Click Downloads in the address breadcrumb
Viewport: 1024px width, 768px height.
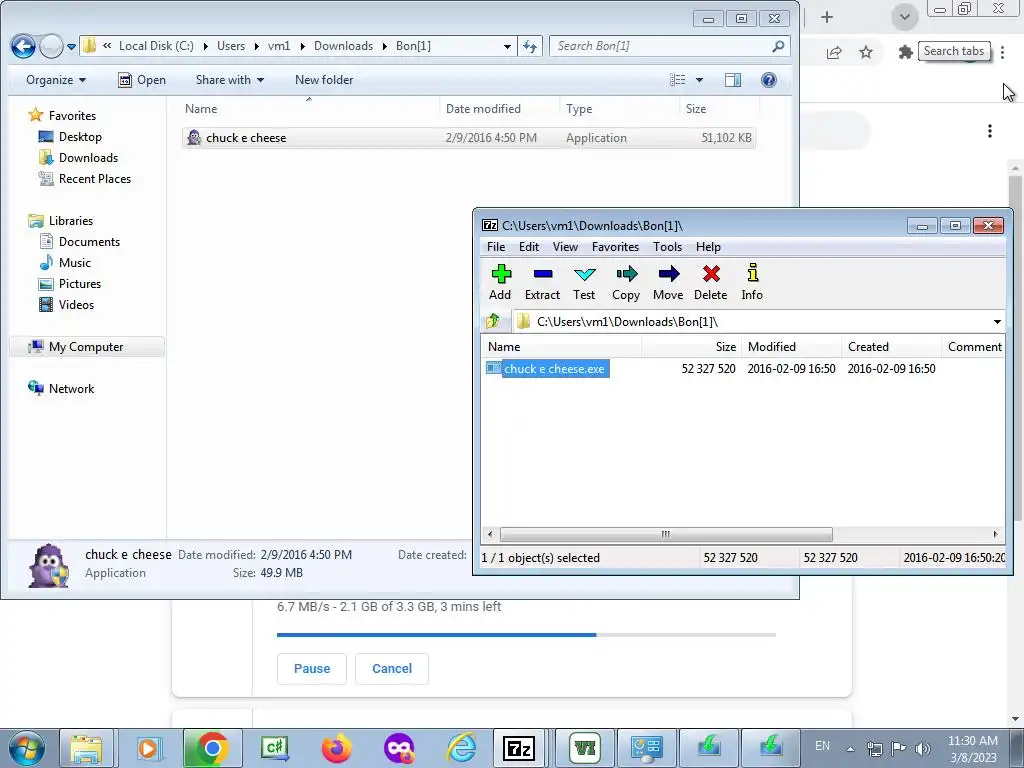pos(344,46)
